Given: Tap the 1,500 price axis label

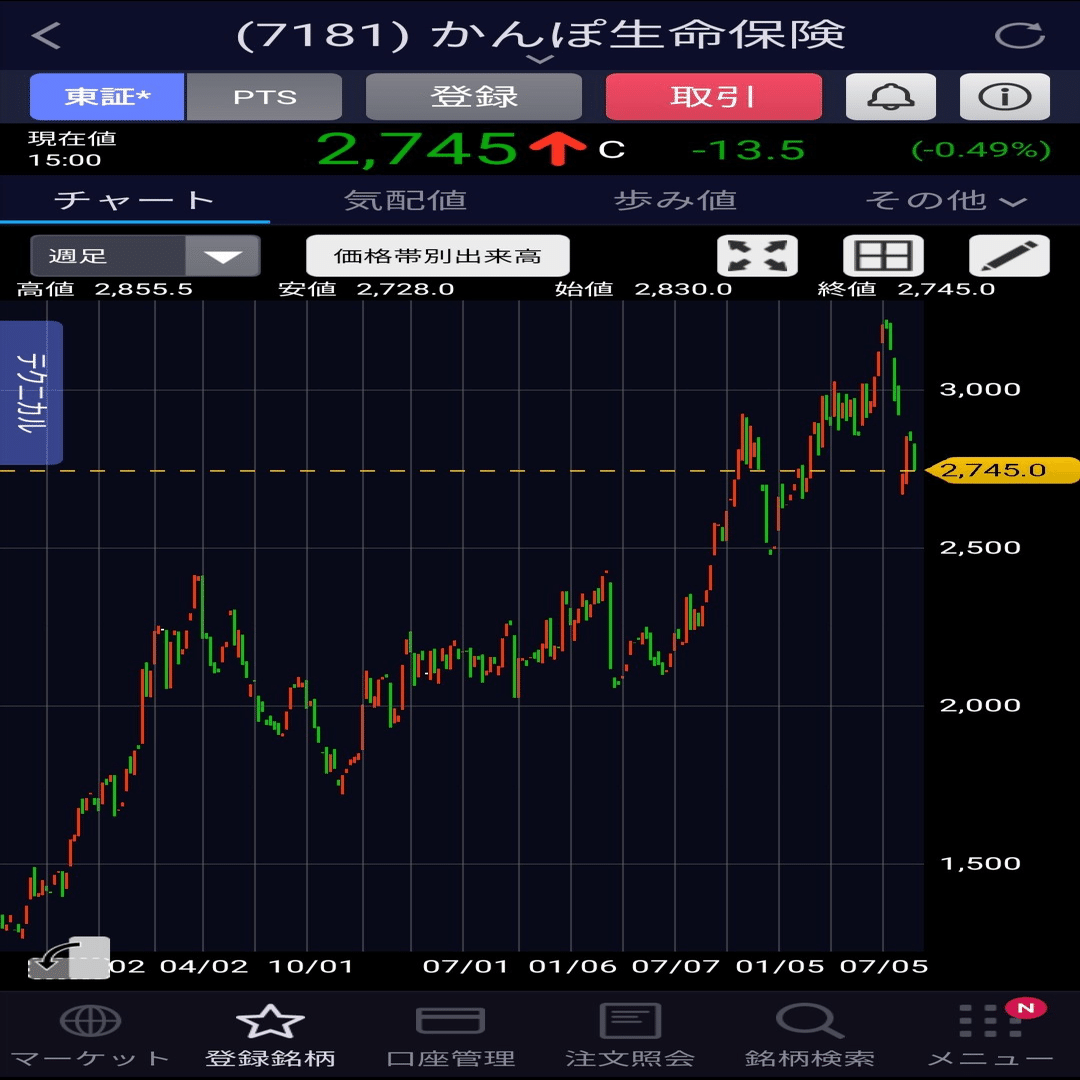Looking at the screenshot, I should [x=979, y=863].
